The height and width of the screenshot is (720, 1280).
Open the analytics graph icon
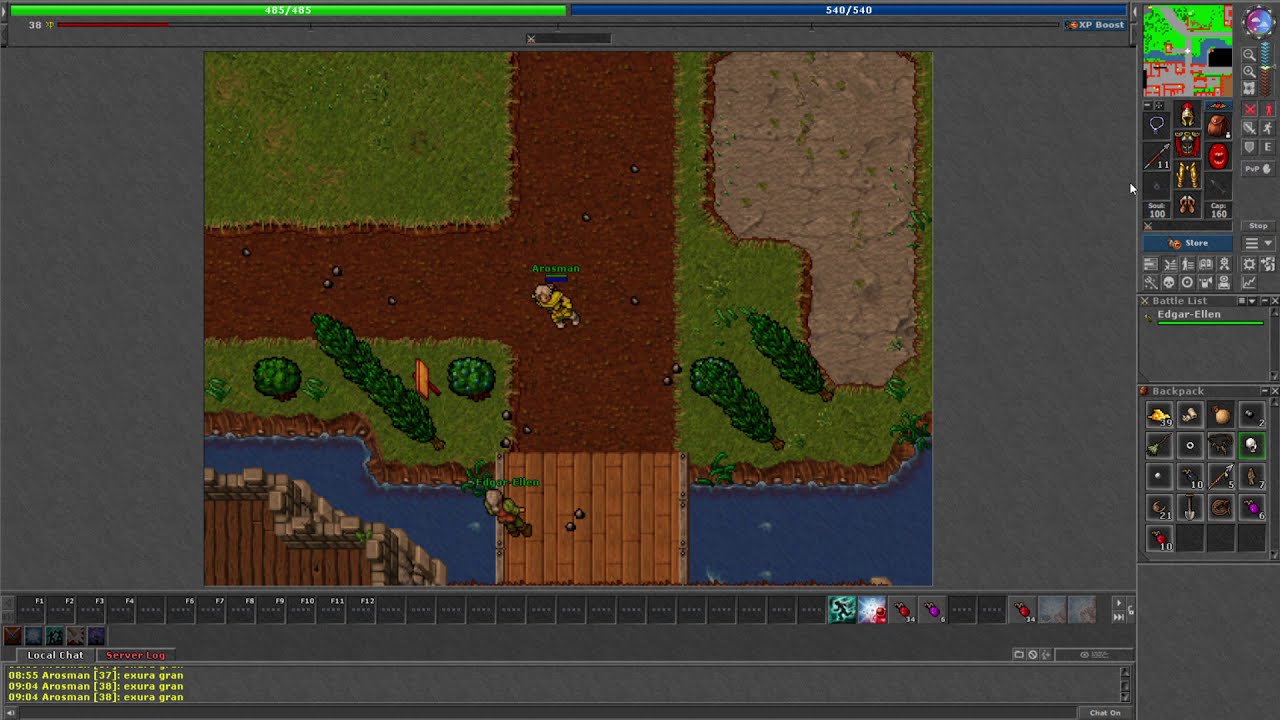click(x=1249, y=283)
